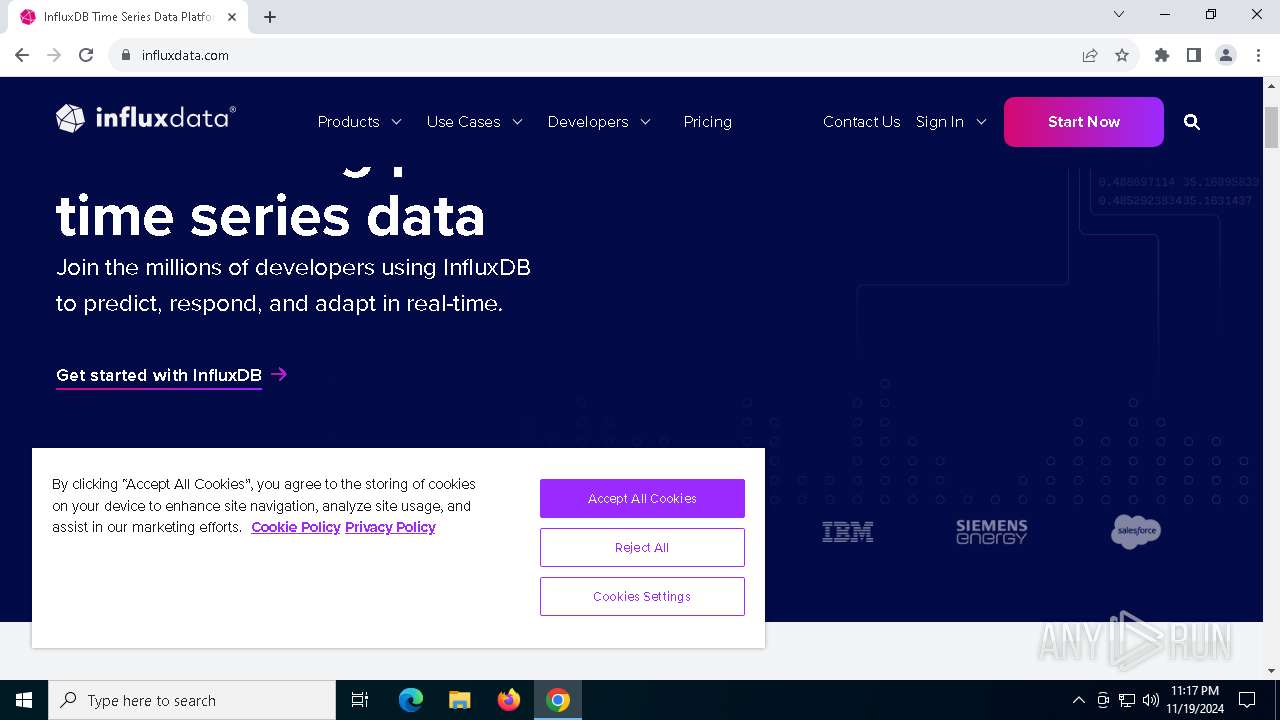The height and width of the screenshot is (720, 1280).
Task: Select the InfluxDB Time Series Data Platform tab
Action: click(130, 17)
